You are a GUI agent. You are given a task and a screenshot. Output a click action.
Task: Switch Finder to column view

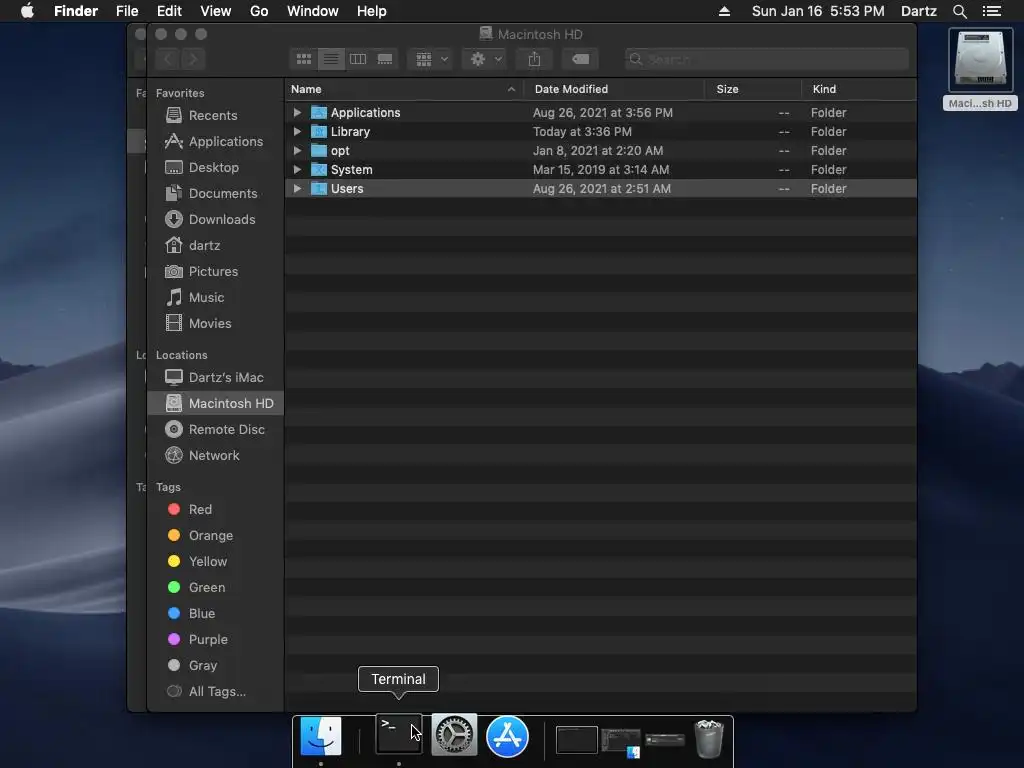358,59
